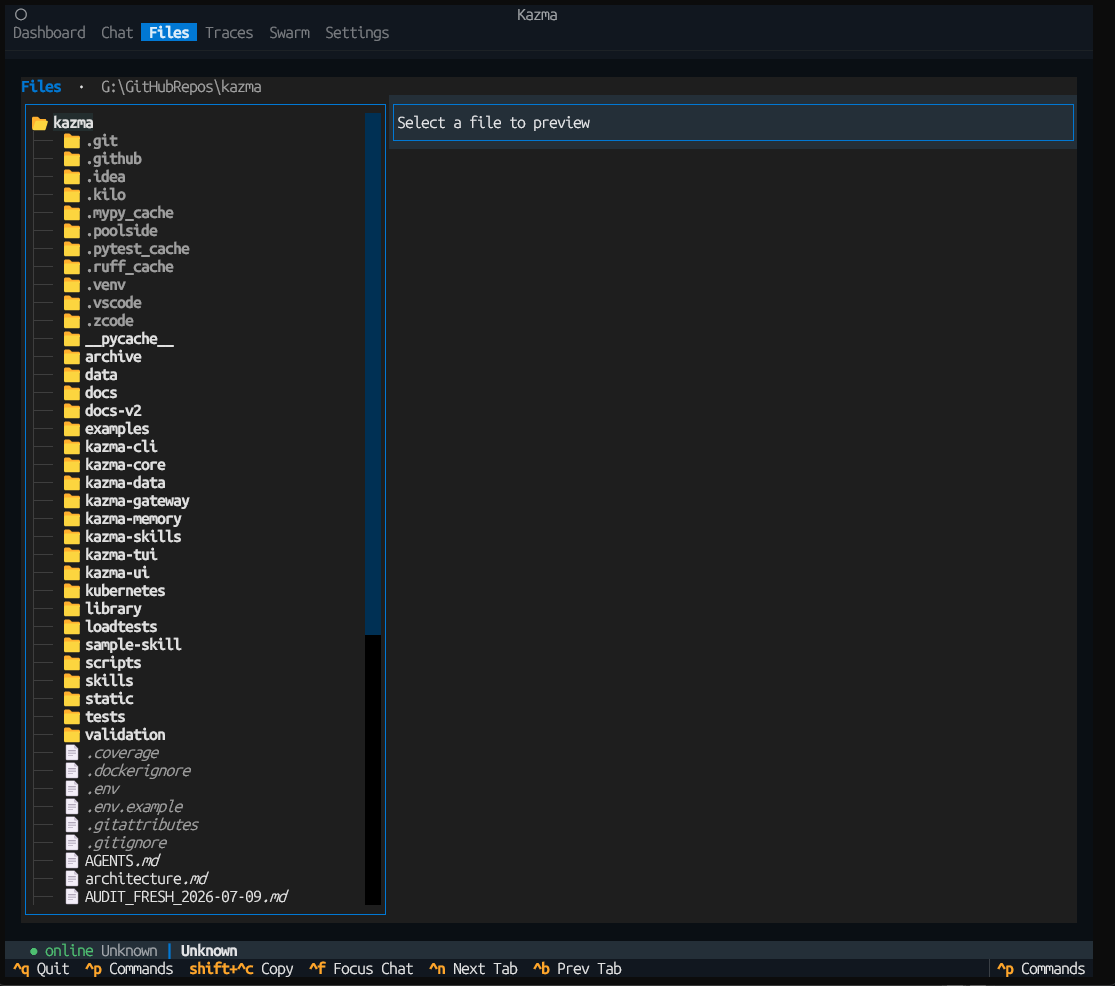1115x986 pixels.
Task: Select the sample-skill folder row
Action: (x=122, y=645)
